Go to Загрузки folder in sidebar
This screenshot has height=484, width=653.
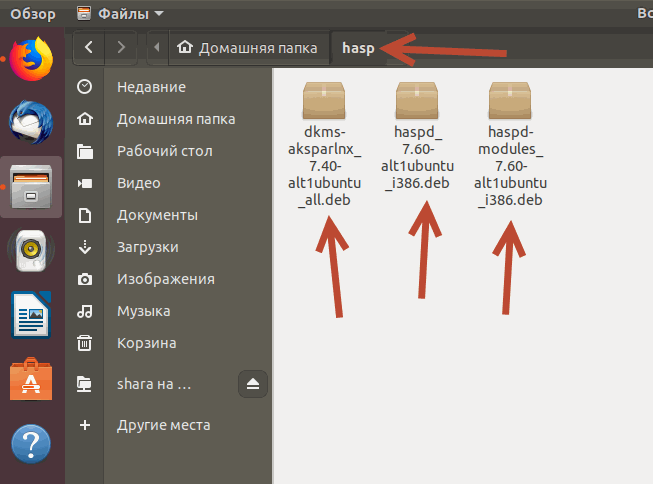coord(147,247)
